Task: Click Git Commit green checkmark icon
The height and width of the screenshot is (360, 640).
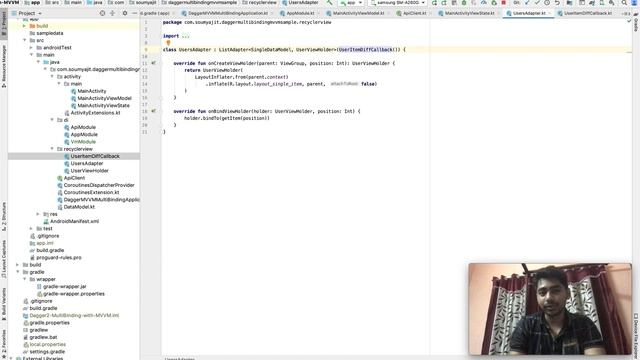Action: point(537,3)
